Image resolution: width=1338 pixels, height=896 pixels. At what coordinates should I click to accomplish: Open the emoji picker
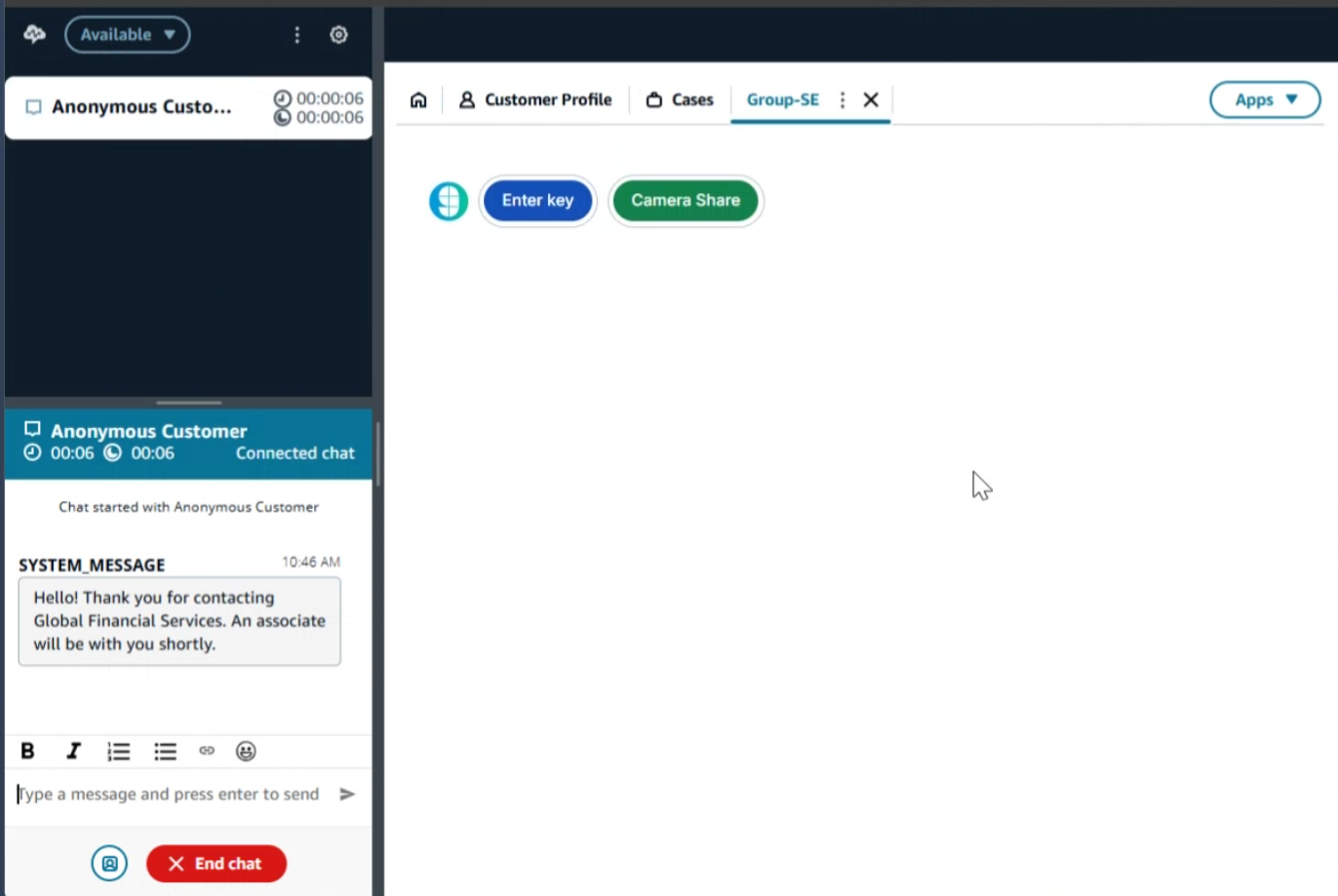246,751
